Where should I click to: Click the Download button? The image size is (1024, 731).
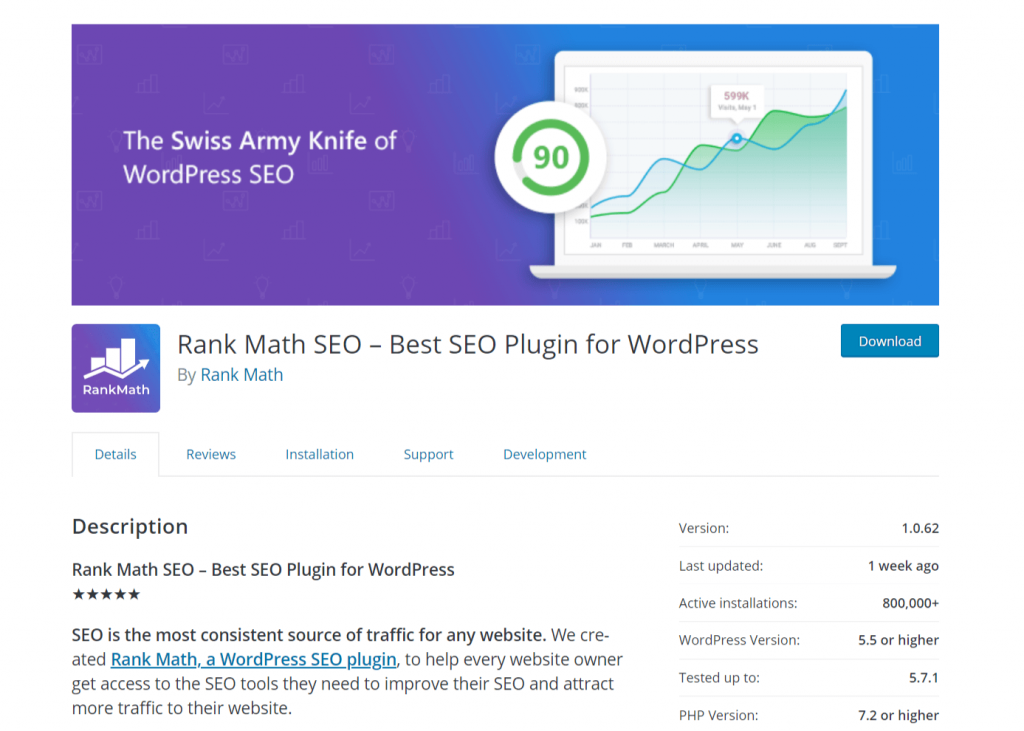889,340
